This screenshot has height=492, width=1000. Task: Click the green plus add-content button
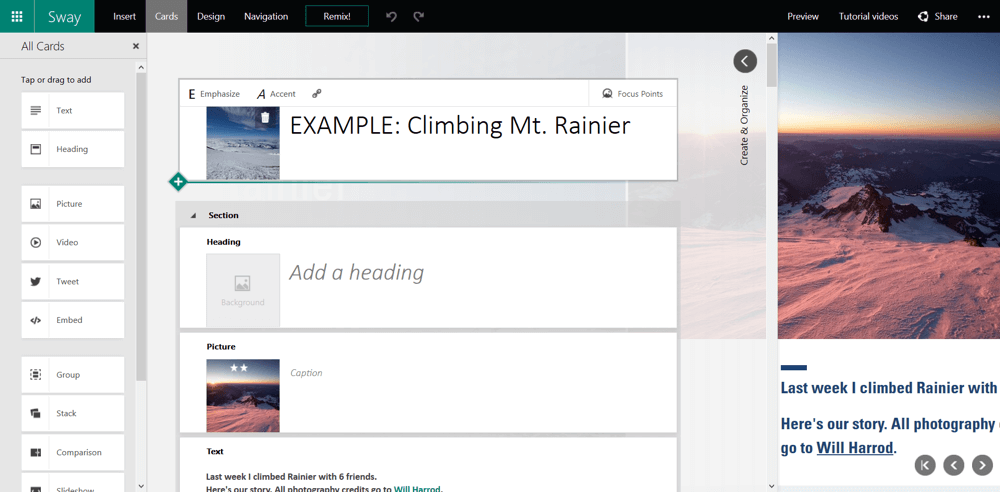pos(177,182)
